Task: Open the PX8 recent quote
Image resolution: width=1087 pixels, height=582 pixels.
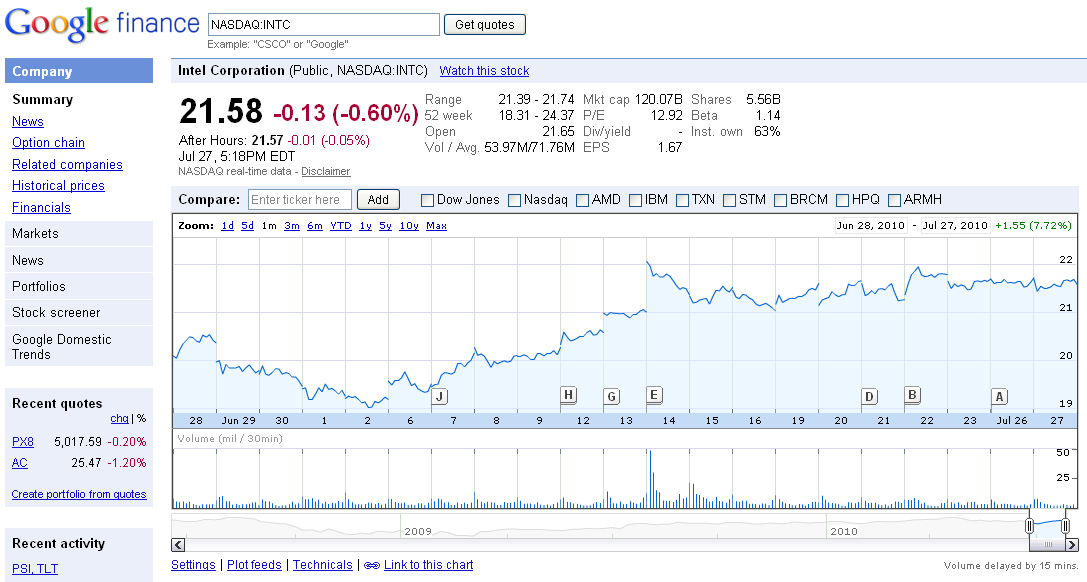Action: tap(23, 442)
